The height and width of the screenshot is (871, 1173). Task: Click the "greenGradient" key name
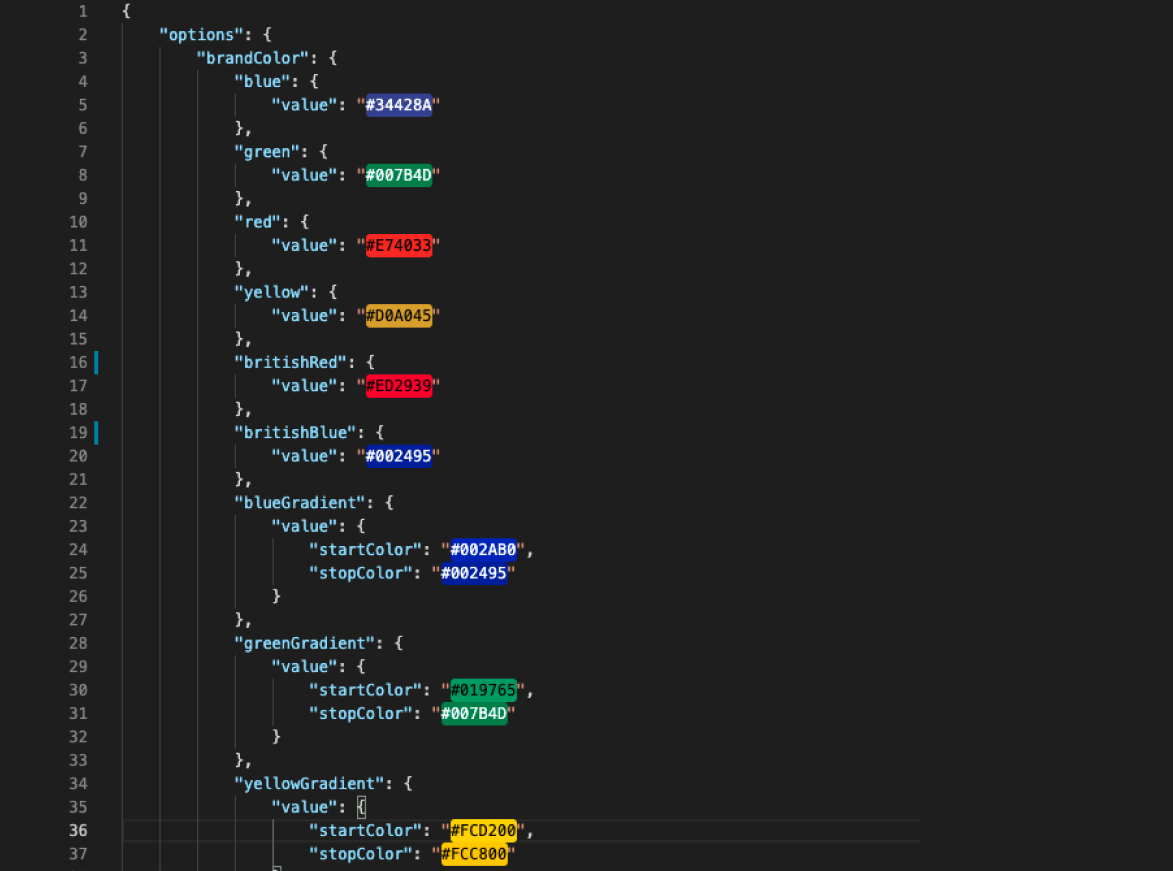(304, 644)
